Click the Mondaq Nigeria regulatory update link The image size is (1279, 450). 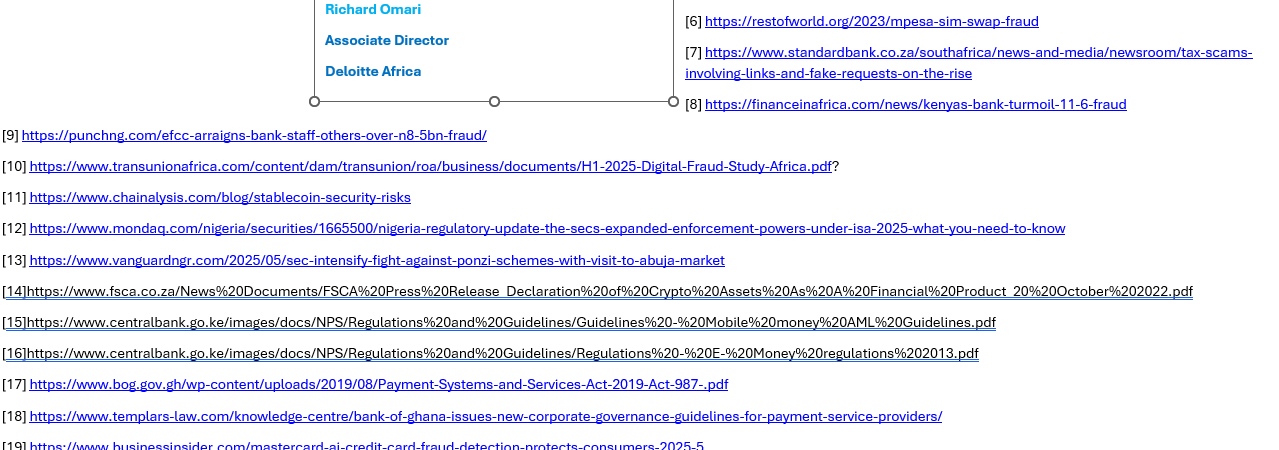(547, 229)
